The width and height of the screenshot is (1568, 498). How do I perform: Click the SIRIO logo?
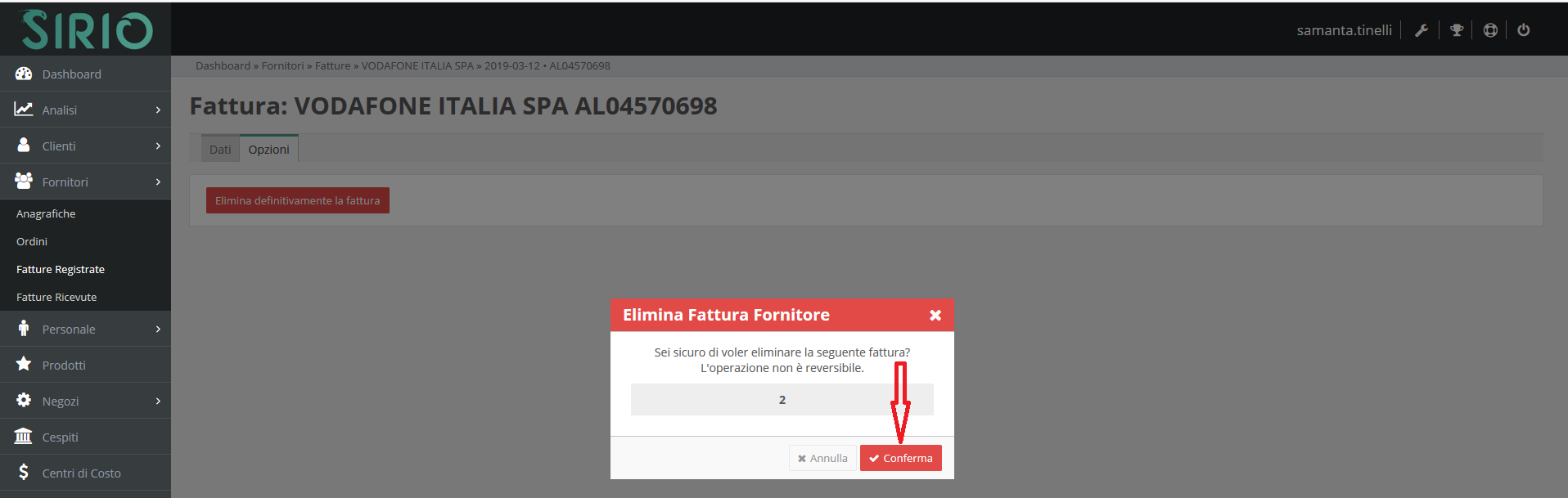(x=86, y=29)
